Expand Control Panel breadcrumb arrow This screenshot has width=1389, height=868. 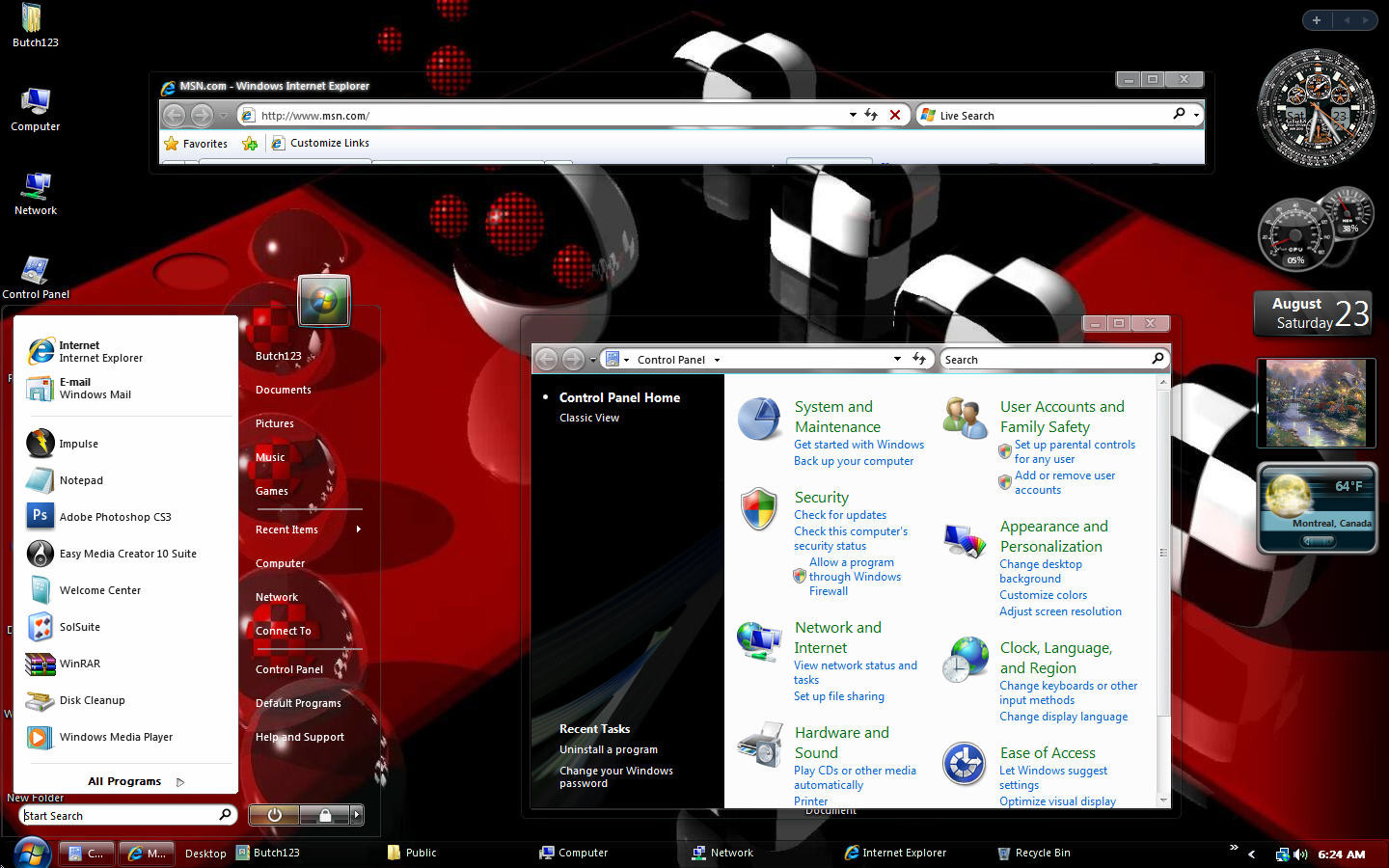click(x=717, y=360)
